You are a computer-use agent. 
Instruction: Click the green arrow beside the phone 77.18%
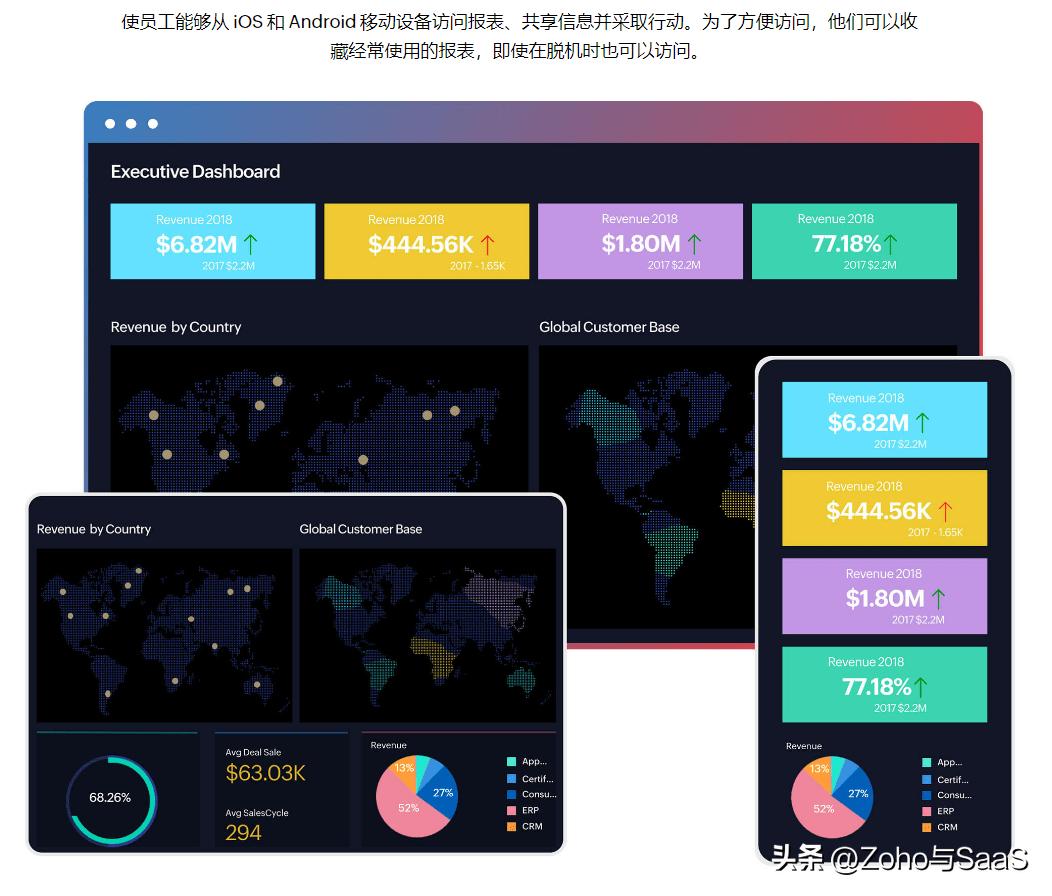(x=920, y=687)
